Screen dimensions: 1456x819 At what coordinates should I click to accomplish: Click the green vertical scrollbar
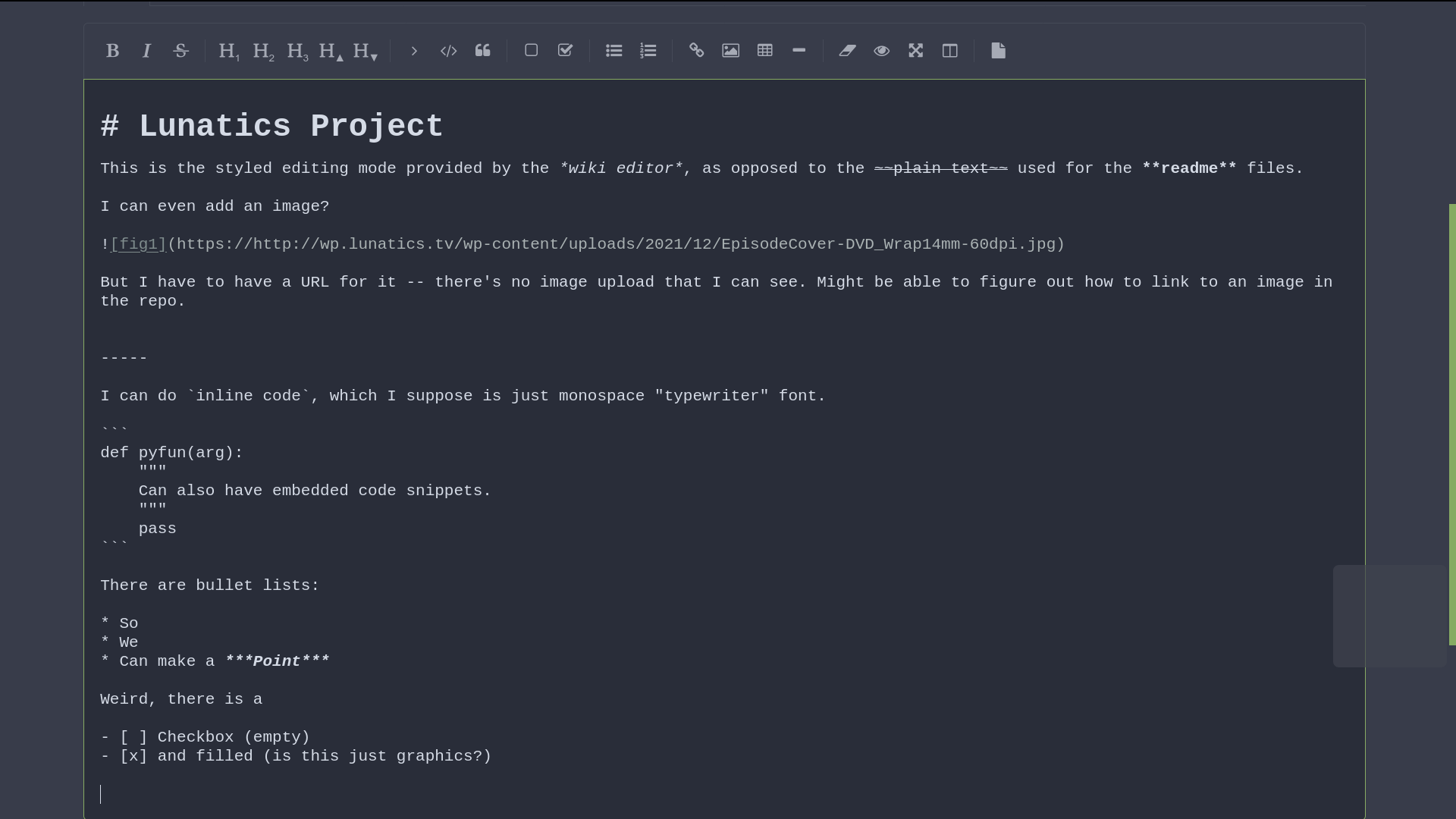coord(1451,425)
